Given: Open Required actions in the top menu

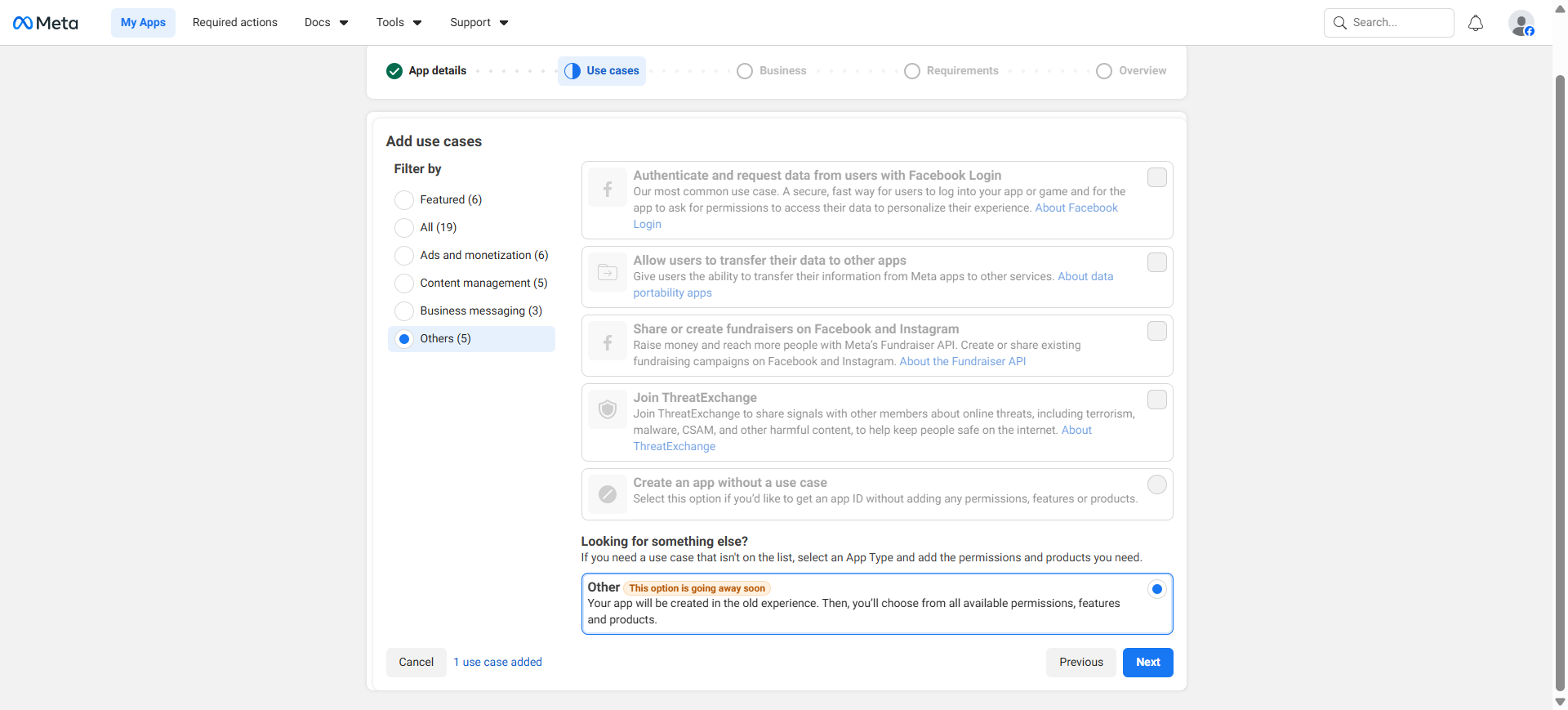Looking at the screenshot, I should tap(235, 23).
